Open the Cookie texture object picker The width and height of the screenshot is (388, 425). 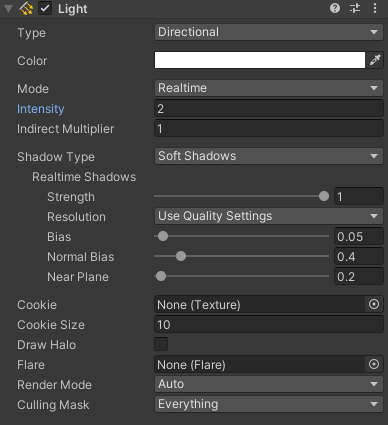click(x=374, y=304)
